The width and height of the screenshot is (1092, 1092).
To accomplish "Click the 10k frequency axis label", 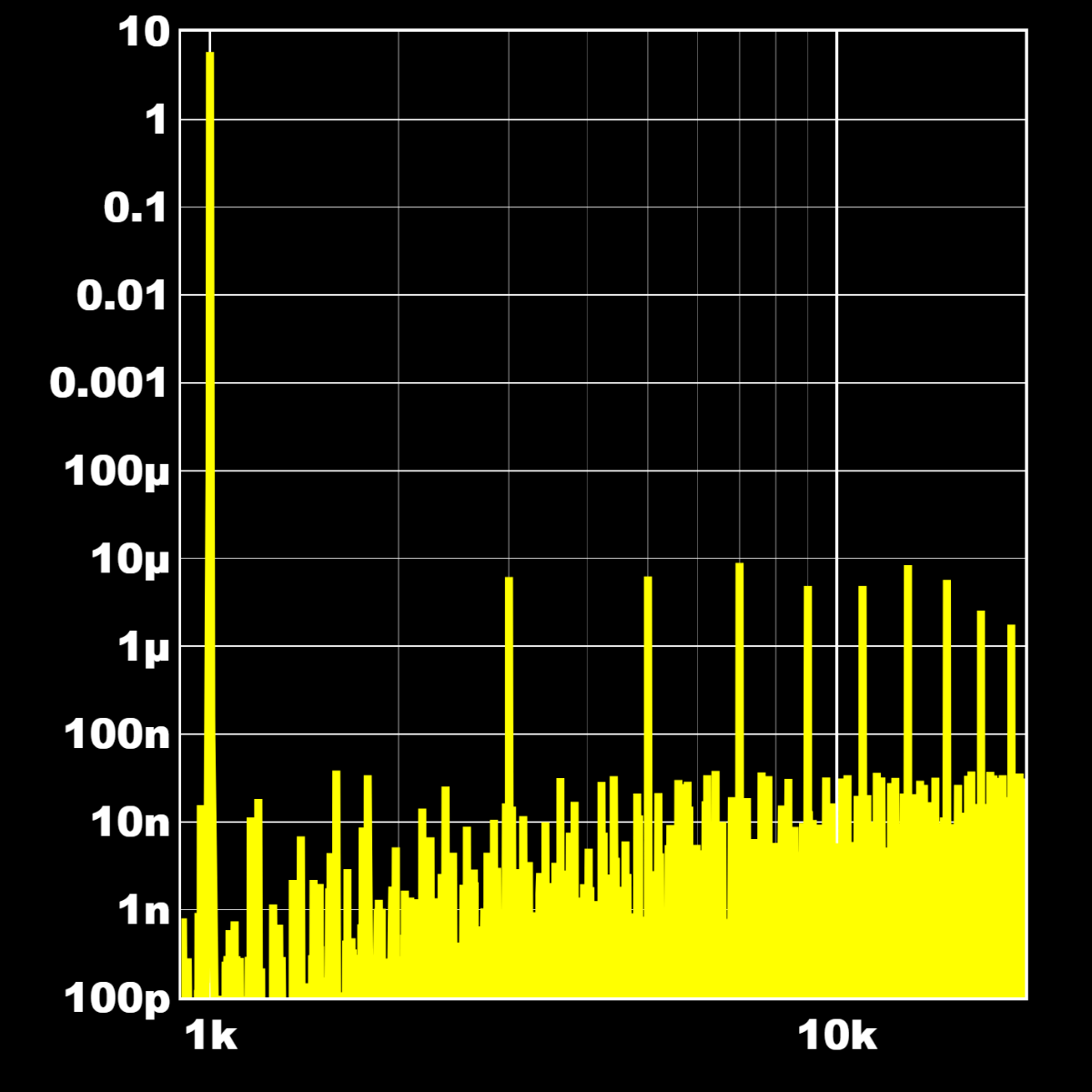I will [837, 1036].
